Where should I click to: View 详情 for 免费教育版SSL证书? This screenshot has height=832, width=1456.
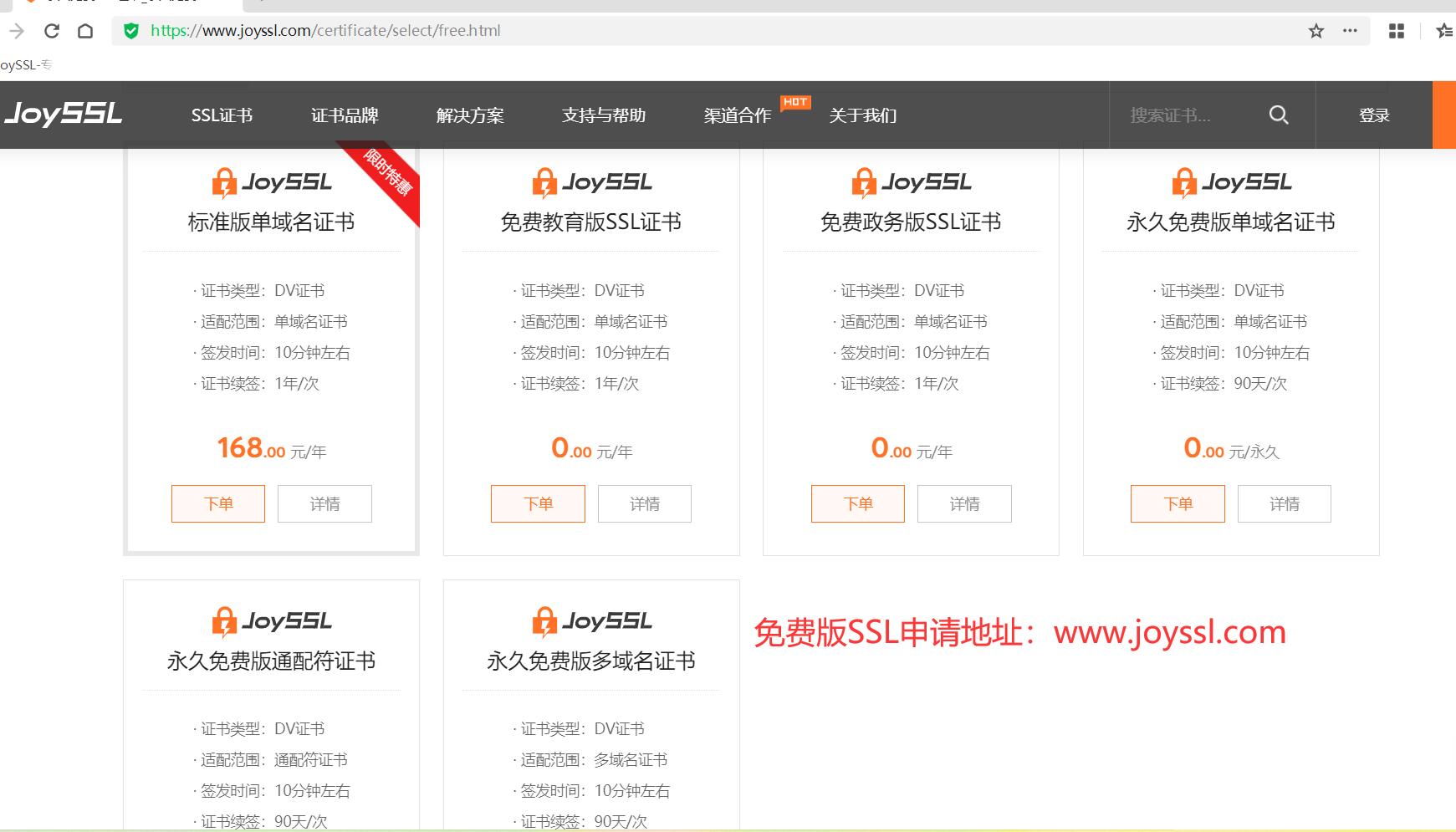tap(645, 503)
